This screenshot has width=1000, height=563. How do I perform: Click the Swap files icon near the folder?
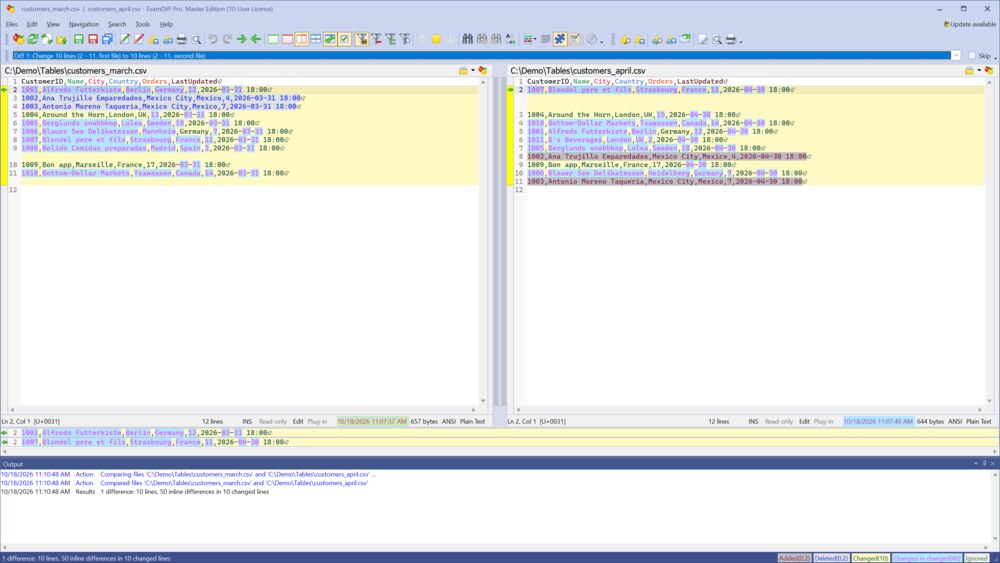(47, 40)
